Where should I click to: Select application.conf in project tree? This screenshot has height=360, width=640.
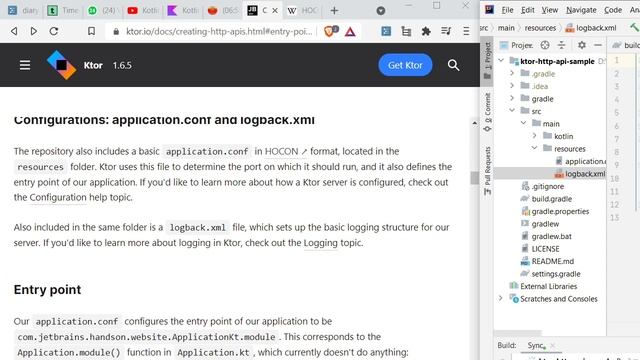[x=581, y=161]
